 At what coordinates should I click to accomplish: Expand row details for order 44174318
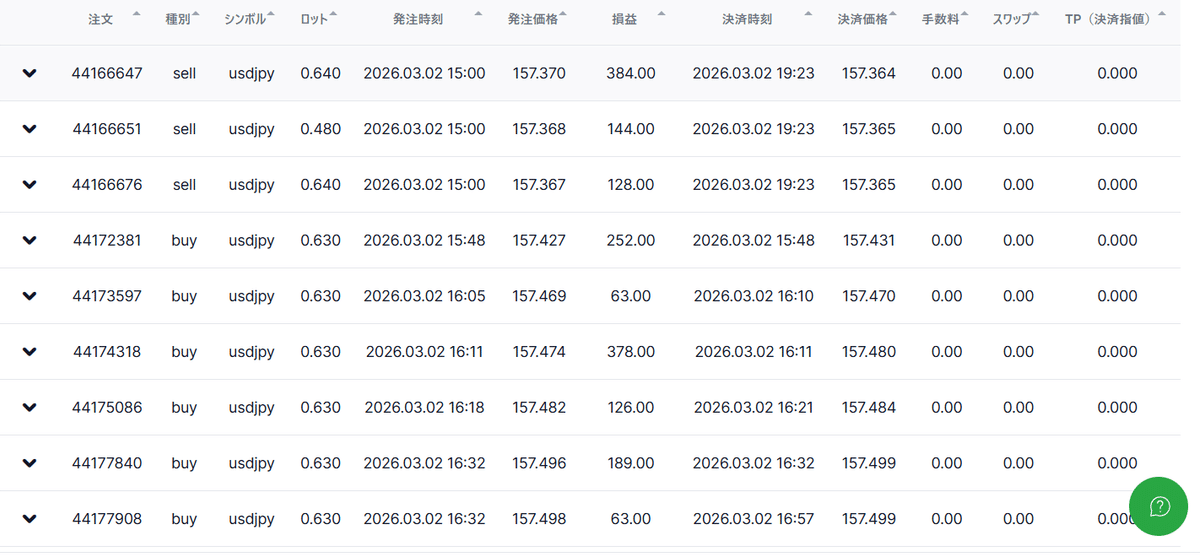coord(29,352)
